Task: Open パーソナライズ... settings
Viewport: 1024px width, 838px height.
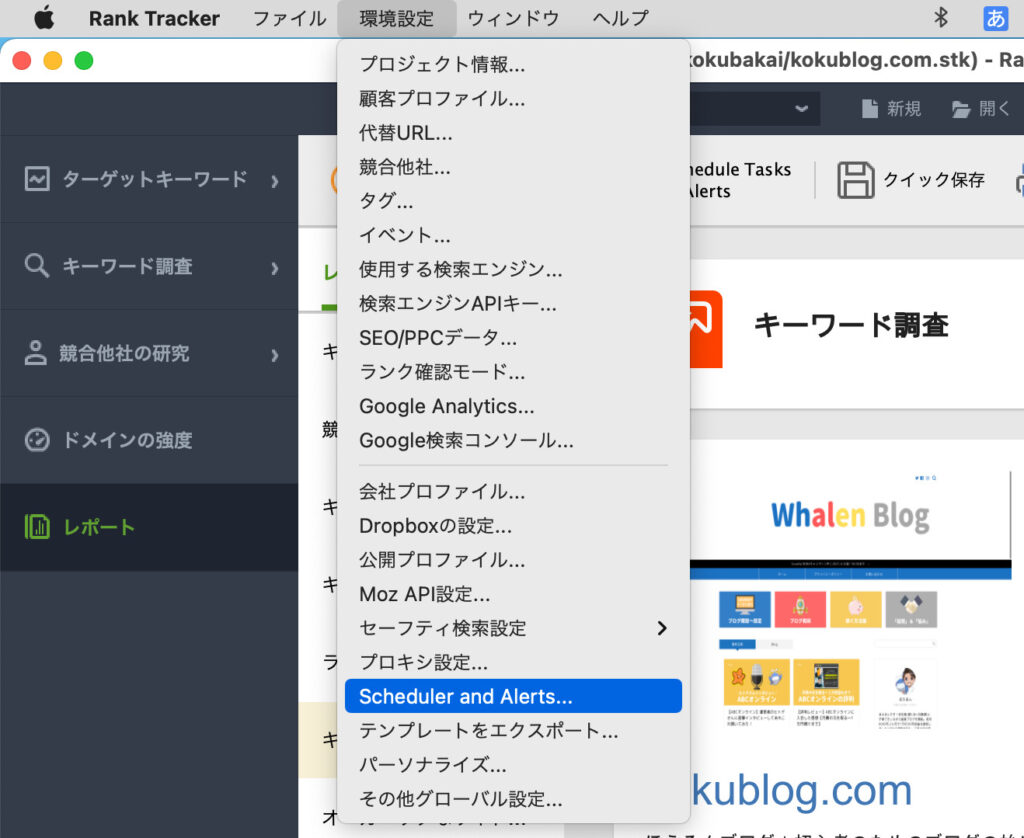Action: point(513,765)
